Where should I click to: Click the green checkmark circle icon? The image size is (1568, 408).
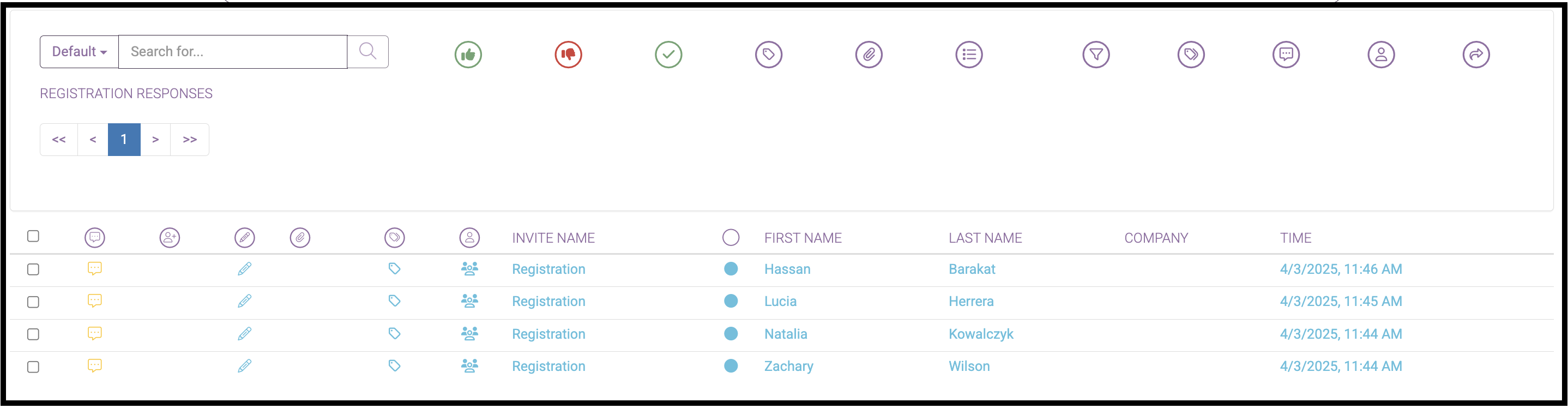click(668, 55)
